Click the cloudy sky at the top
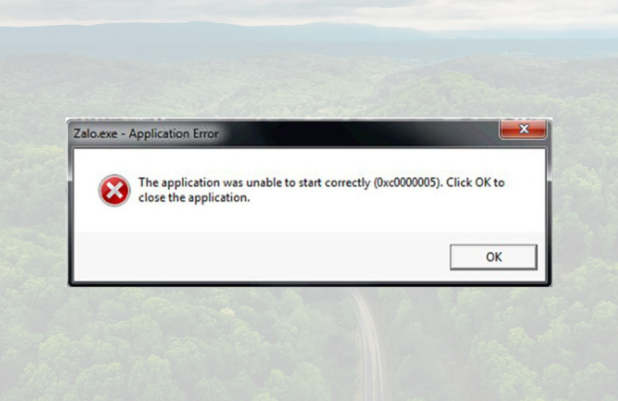Viewport: 618px width, 401px height. (x=309, y=11)
